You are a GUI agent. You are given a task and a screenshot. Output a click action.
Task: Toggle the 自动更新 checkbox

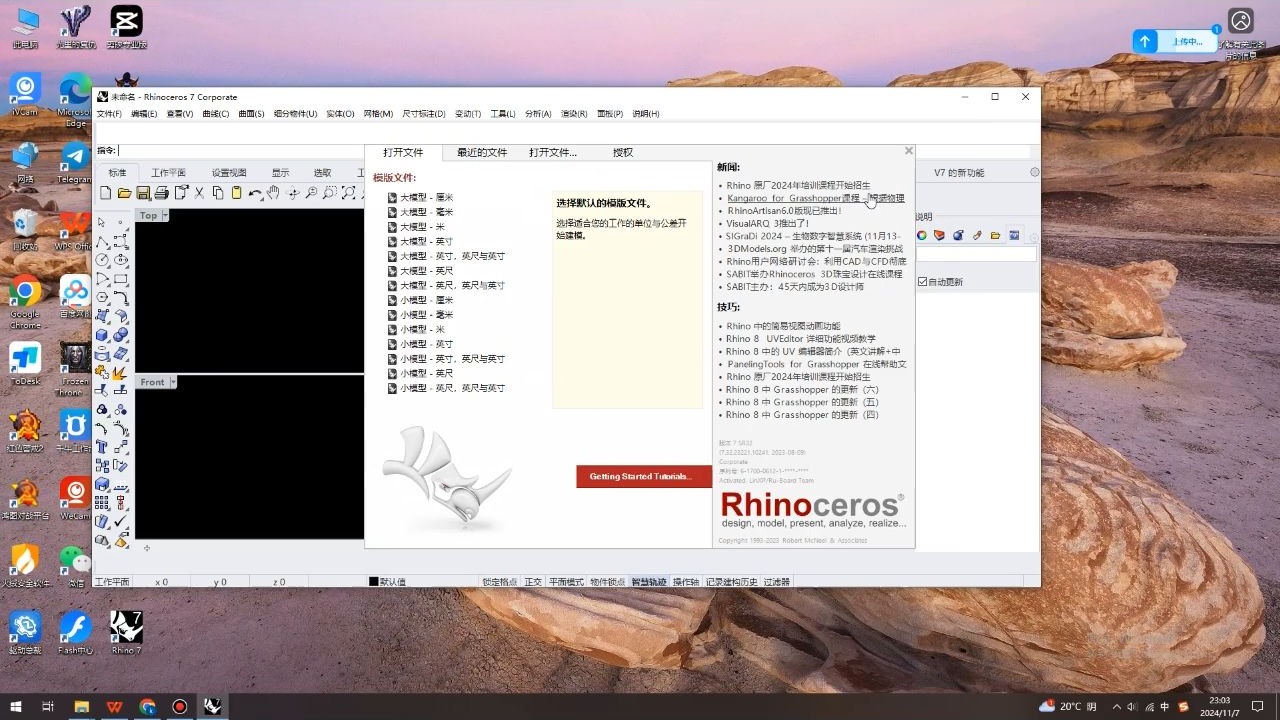[923, 282]
